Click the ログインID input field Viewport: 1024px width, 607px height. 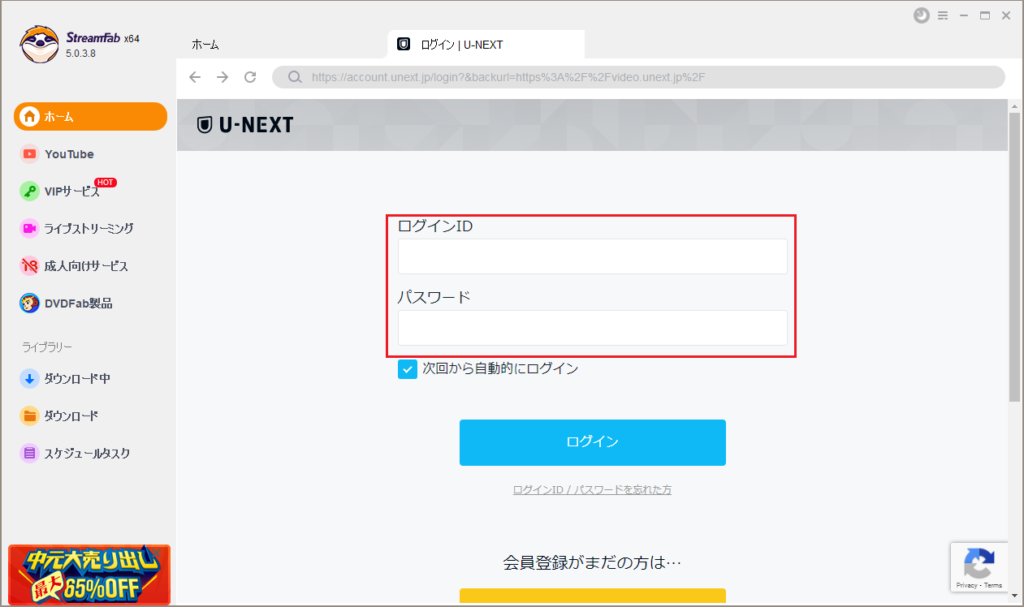click(592, 256)
